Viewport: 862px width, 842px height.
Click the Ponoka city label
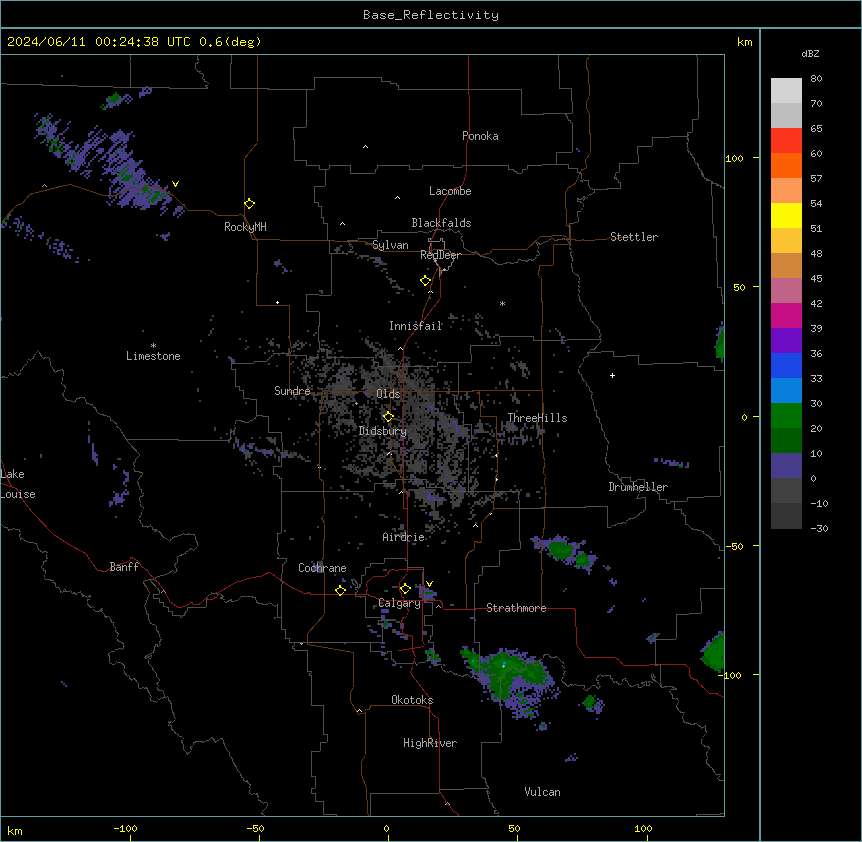480,136
